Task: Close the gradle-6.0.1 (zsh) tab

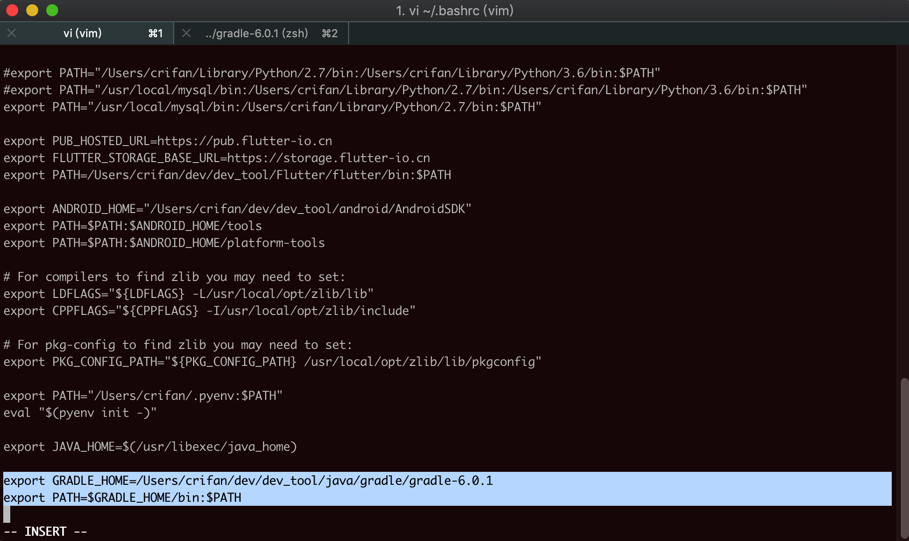Action: click(x=186, y=34)
